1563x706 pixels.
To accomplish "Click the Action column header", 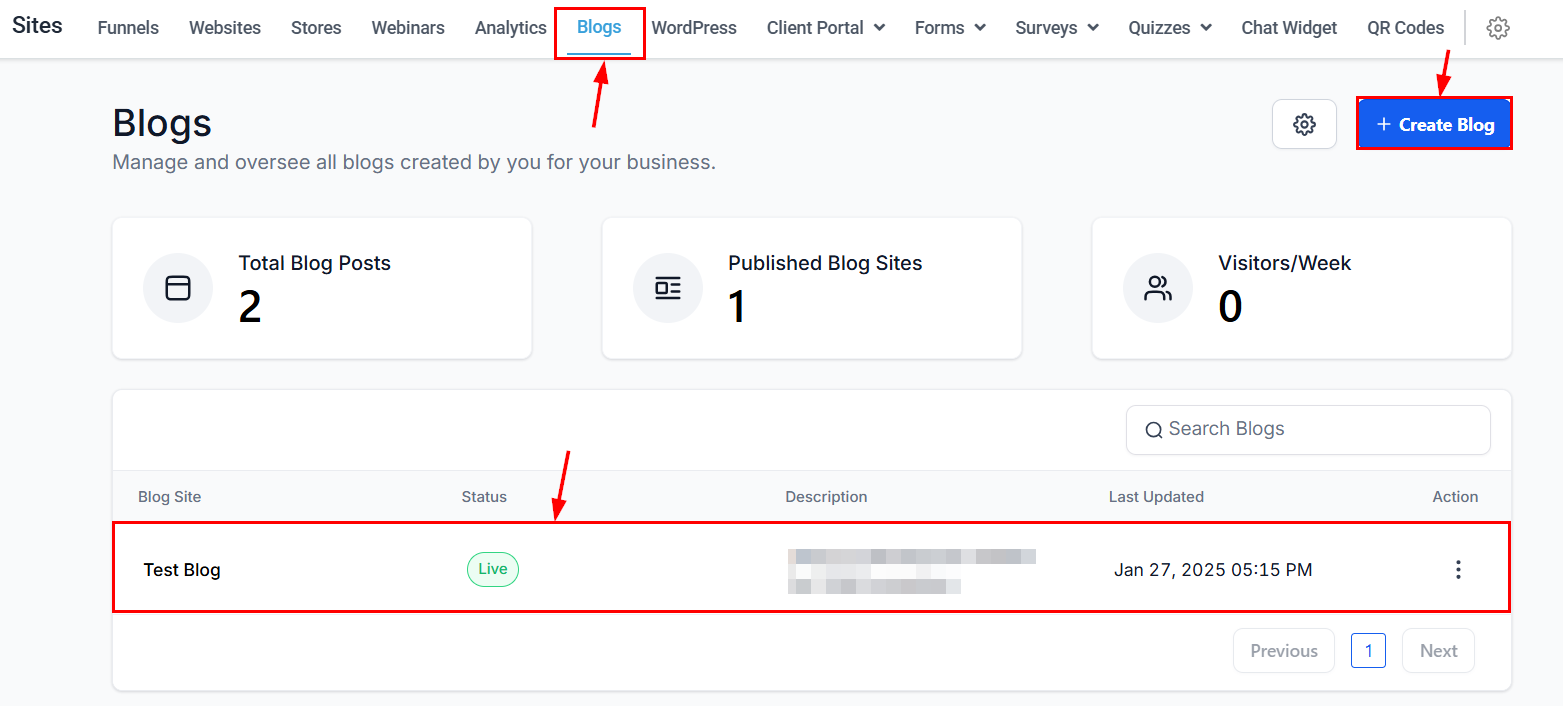I will coord(1455,497).
